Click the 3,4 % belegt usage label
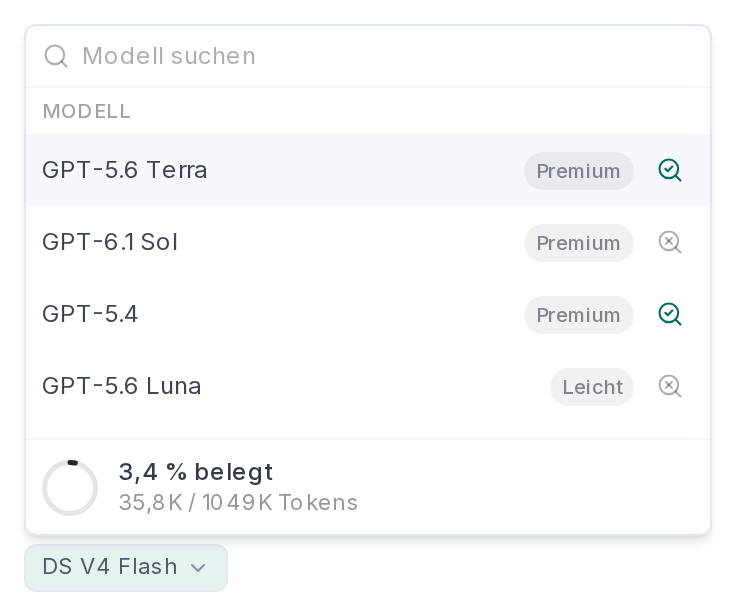Screen dimensions: 736x616 196,472
